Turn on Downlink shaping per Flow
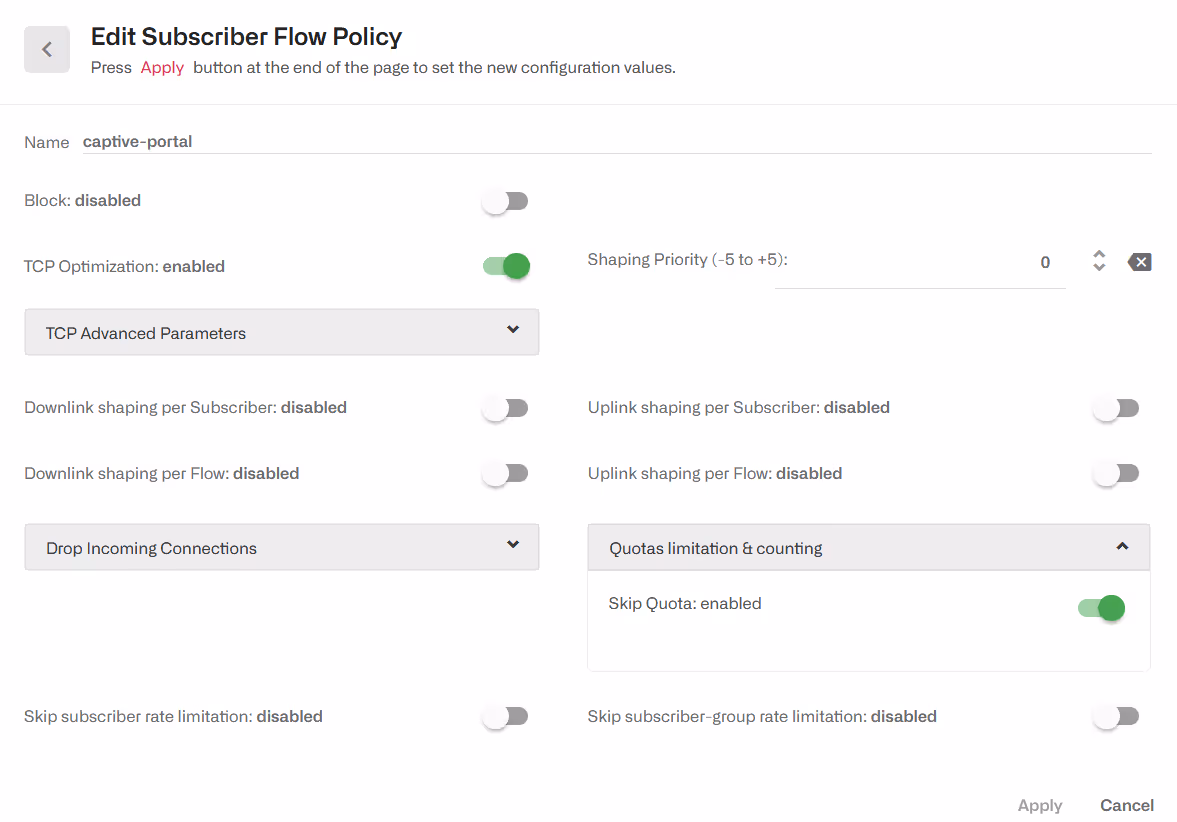Image resolution: width=1177 pixels, height=822 pixels. tap(505, 474)
